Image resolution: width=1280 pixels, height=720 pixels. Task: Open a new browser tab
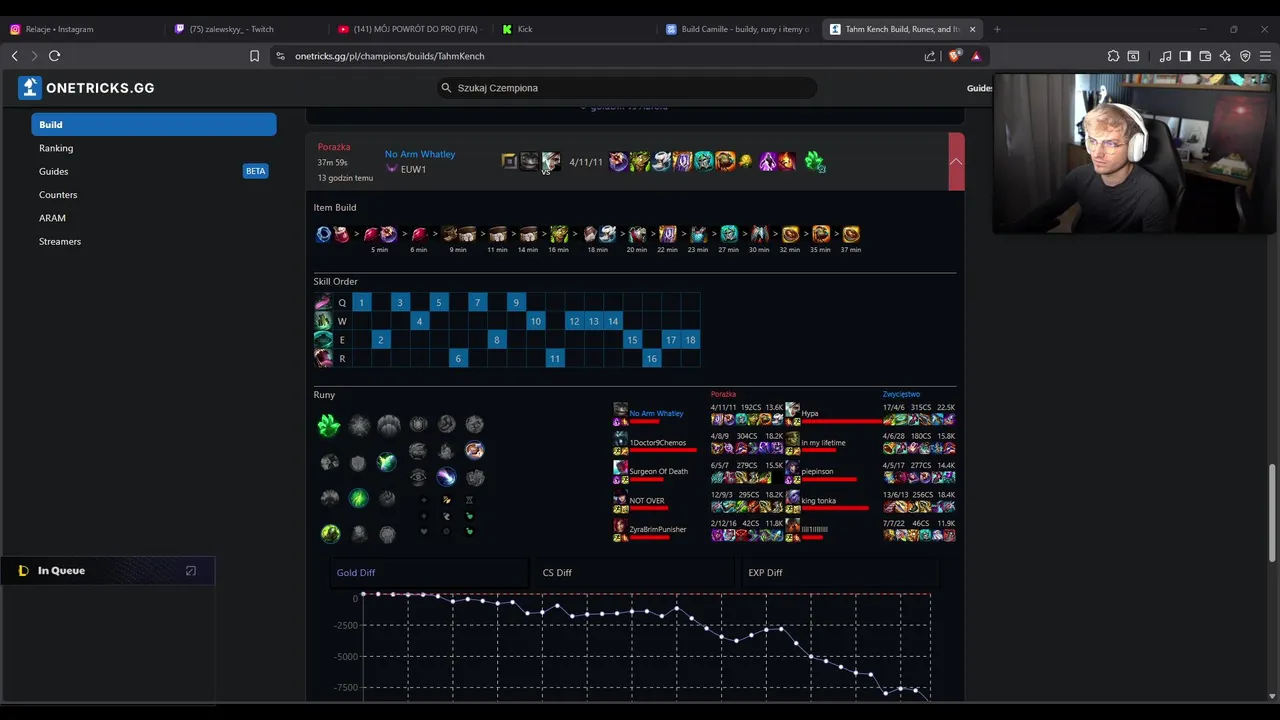coord(997,29)
